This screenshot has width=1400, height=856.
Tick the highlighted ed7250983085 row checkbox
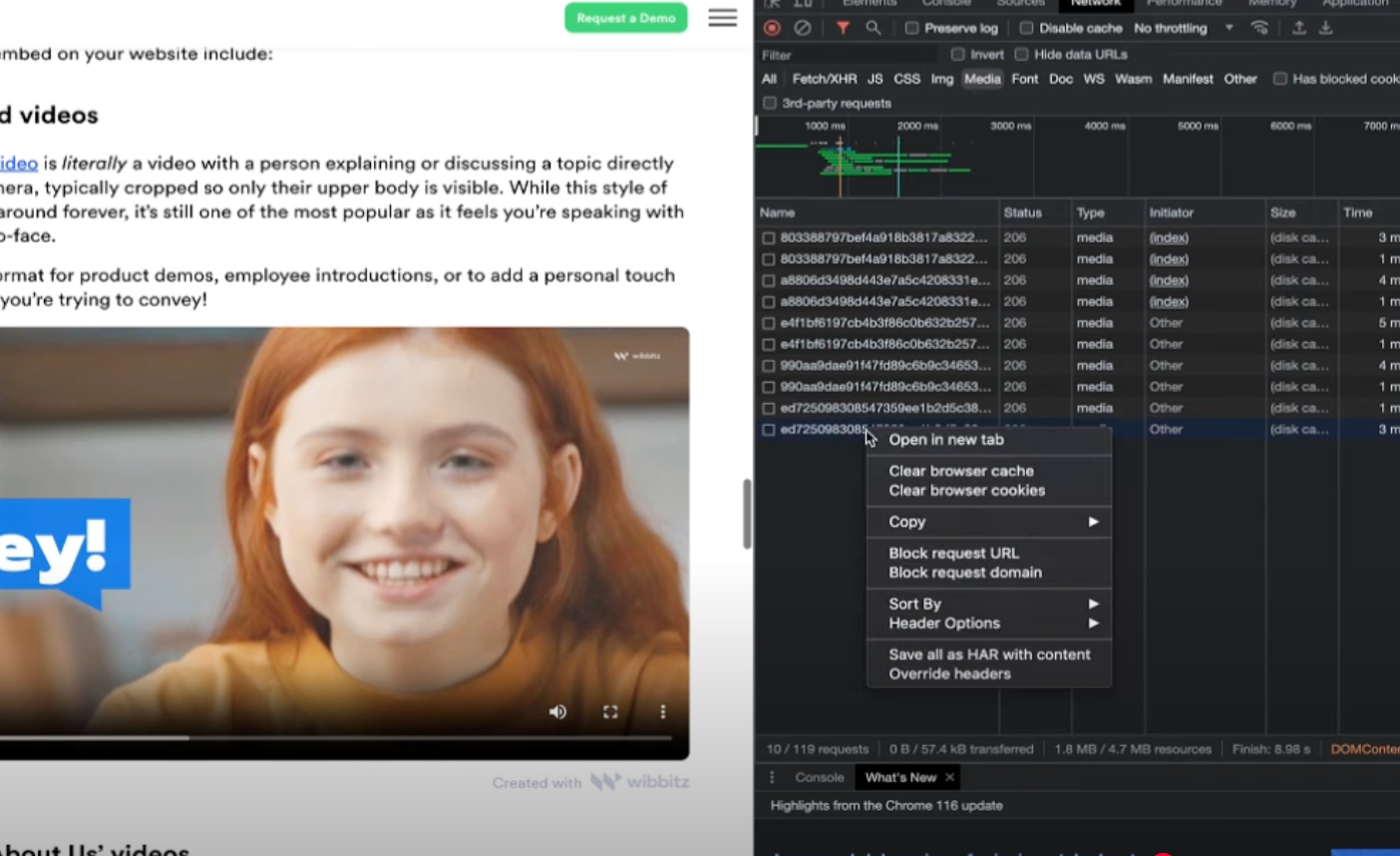point(768,429)
